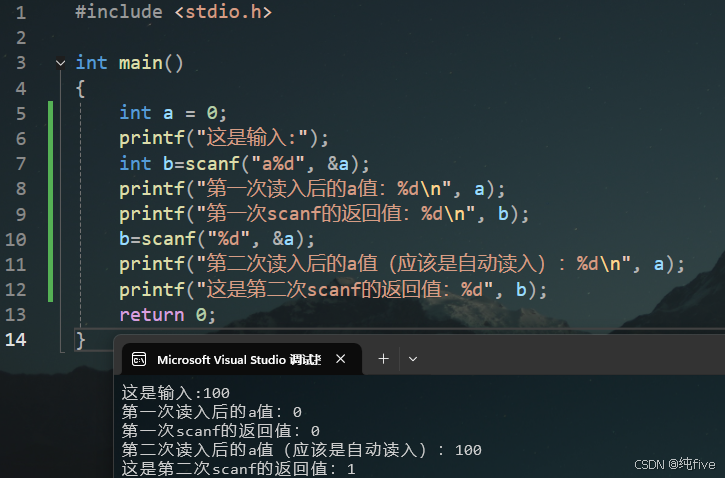725x478 pixels.
Task: Click the printf line with 这是第二次scanf的返回值
Action: click(333, 289)
